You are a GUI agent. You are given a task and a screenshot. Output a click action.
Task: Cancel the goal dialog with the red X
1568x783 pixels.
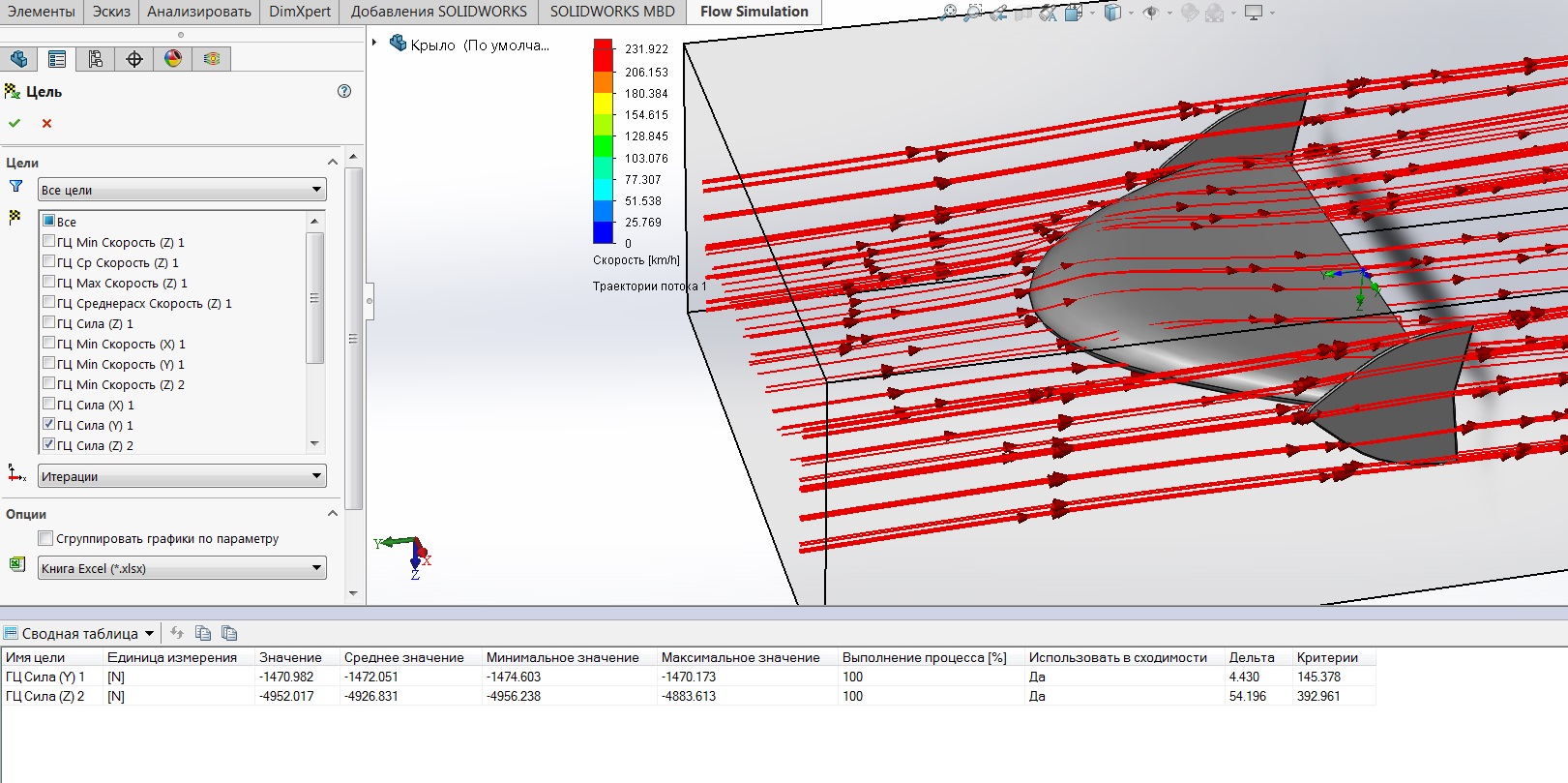[x=46, y=123]
